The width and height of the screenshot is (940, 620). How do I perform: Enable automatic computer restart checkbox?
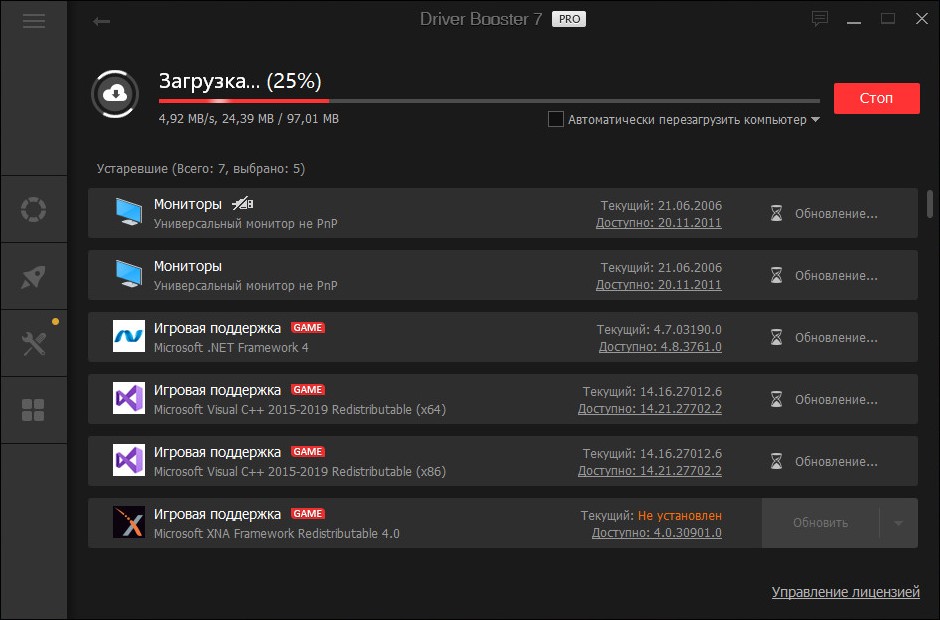pyautogui.click(x=556, y=120)
